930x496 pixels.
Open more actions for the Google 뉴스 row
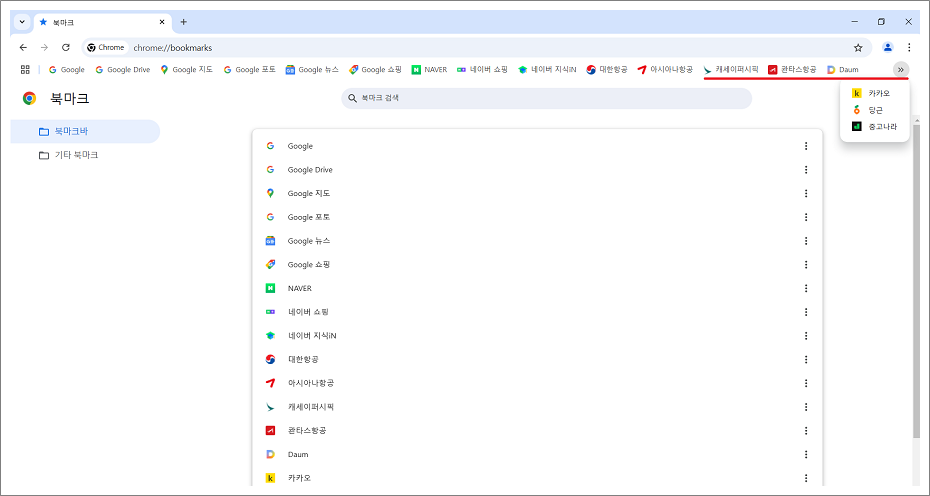tap(805, 241)
